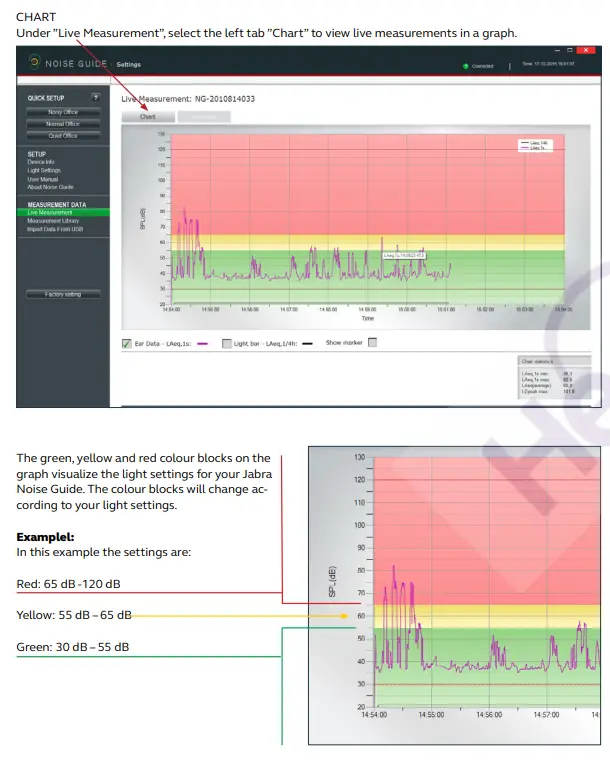This screenshot has height=763, width=610.
Task: Toggle Light bar LAeq,1/4h checkbox
Action: 226,344
